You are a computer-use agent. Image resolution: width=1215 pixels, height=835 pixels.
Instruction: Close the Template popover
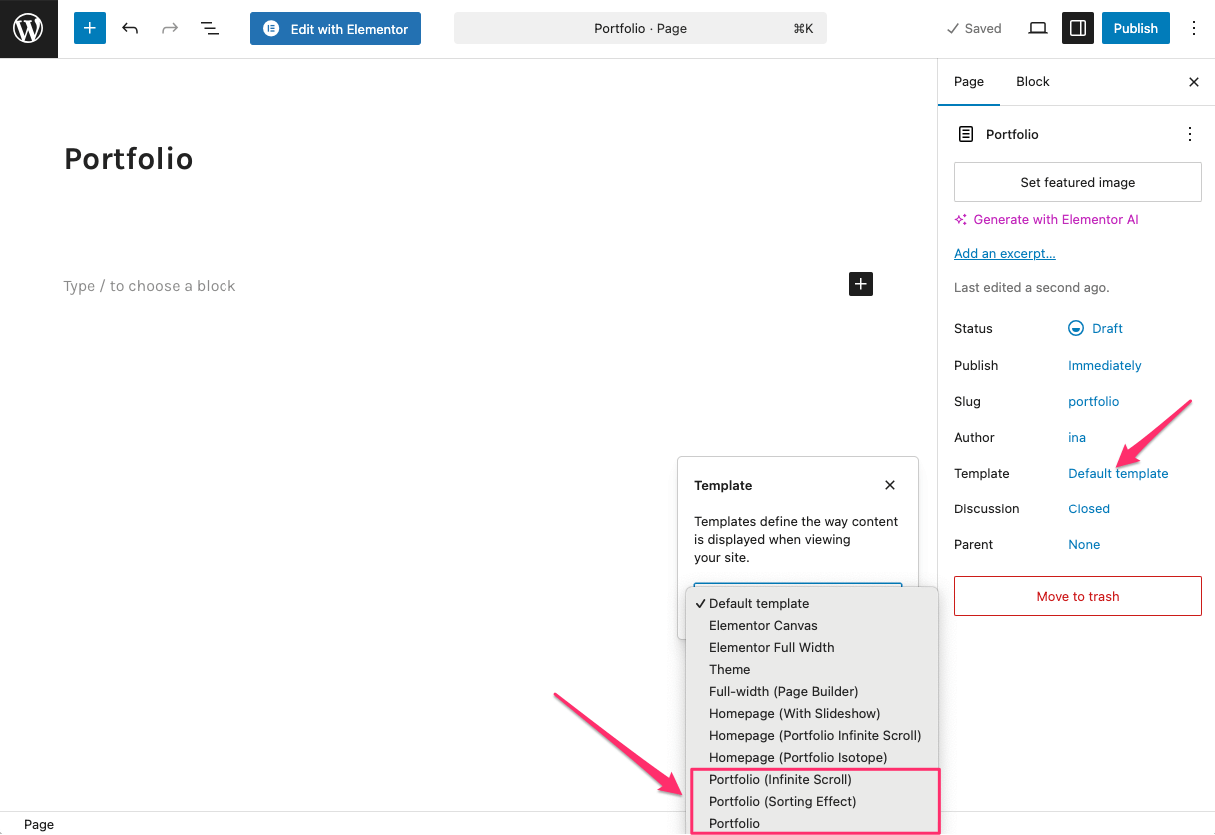point(890,485)
